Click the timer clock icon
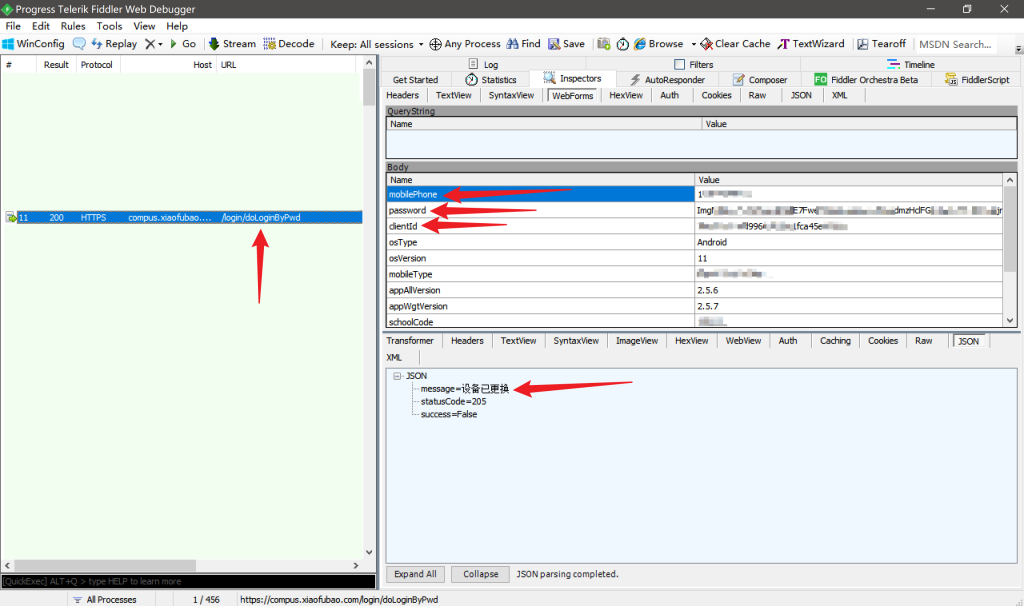The width and height of the screenshot is (1024, 606). point(622,44)
